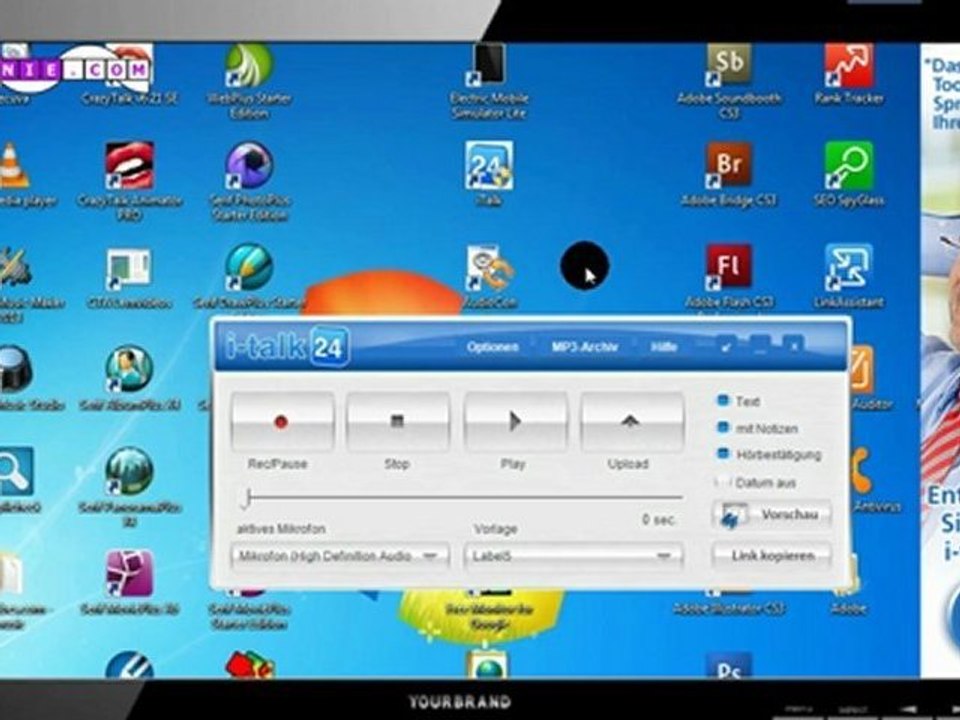Select the Serif PanoramaPlus desktop icon
Image resolution: width=960 pixels, height=720 pixels.
pos(129,487)
